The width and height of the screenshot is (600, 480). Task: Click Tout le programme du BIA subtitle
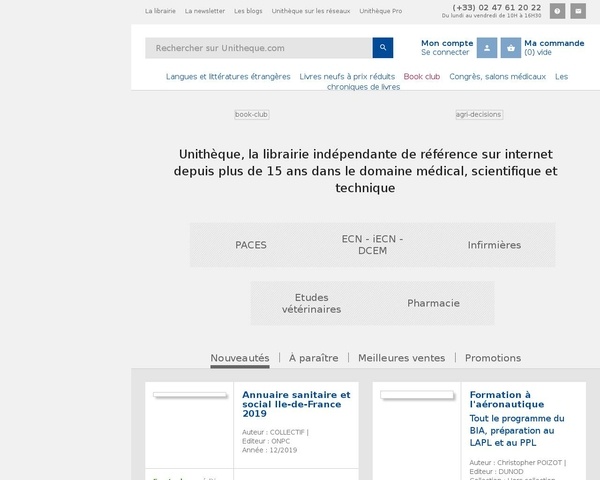517,431
